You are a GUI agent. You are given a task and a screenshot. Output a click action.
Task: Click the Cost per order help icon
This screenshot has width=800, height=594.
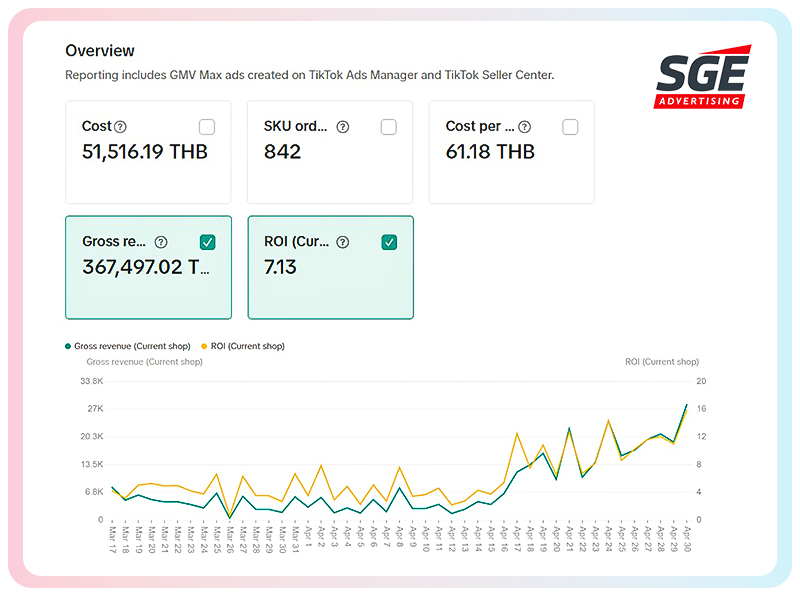[524, 127]
